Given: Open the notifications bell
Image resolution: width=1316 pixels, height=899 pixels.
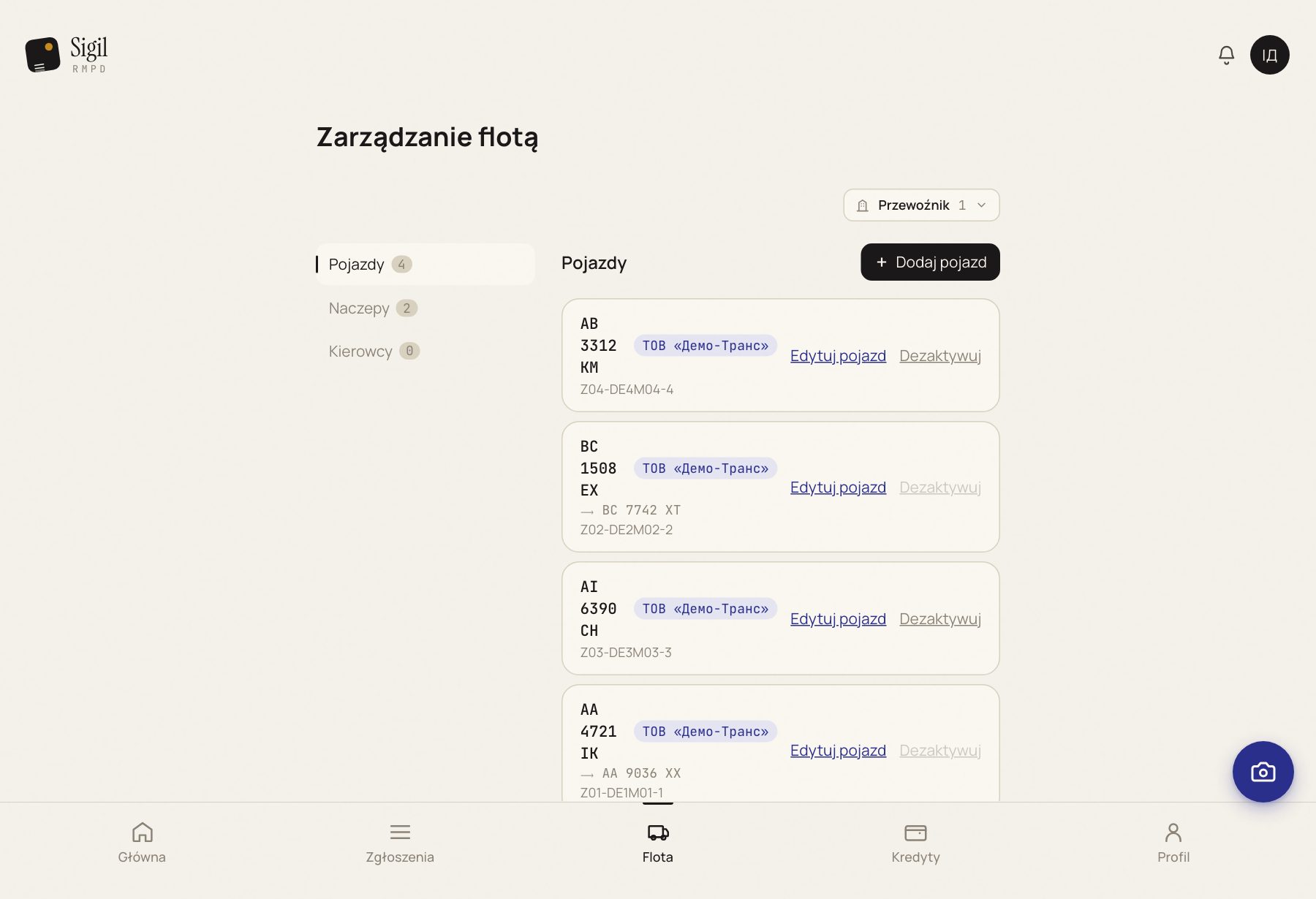Looking at the screenshot, I should coord(1226,55).
